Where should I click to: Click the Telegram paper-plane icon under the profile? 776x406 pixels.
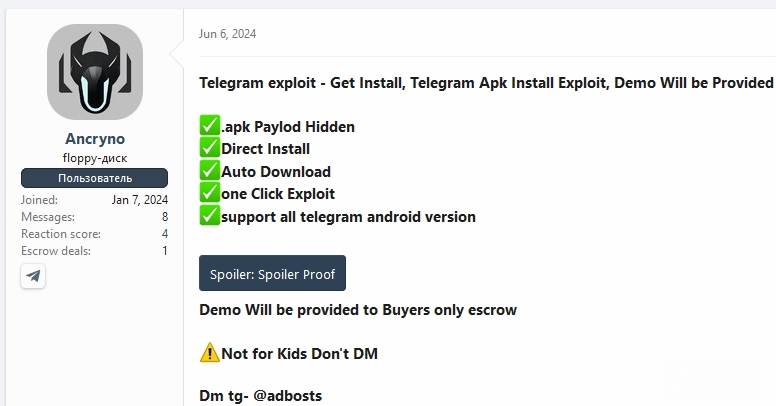click(x=33, y=276)
